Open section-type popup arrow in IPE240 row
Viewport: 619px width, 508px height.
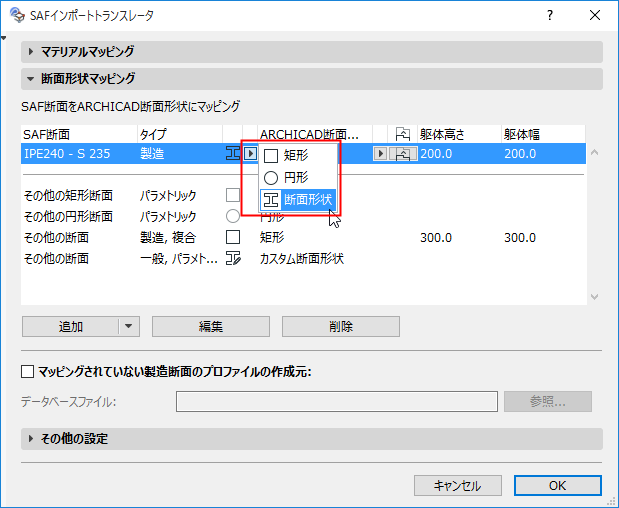pyautogui.click(x=250, y=153)
